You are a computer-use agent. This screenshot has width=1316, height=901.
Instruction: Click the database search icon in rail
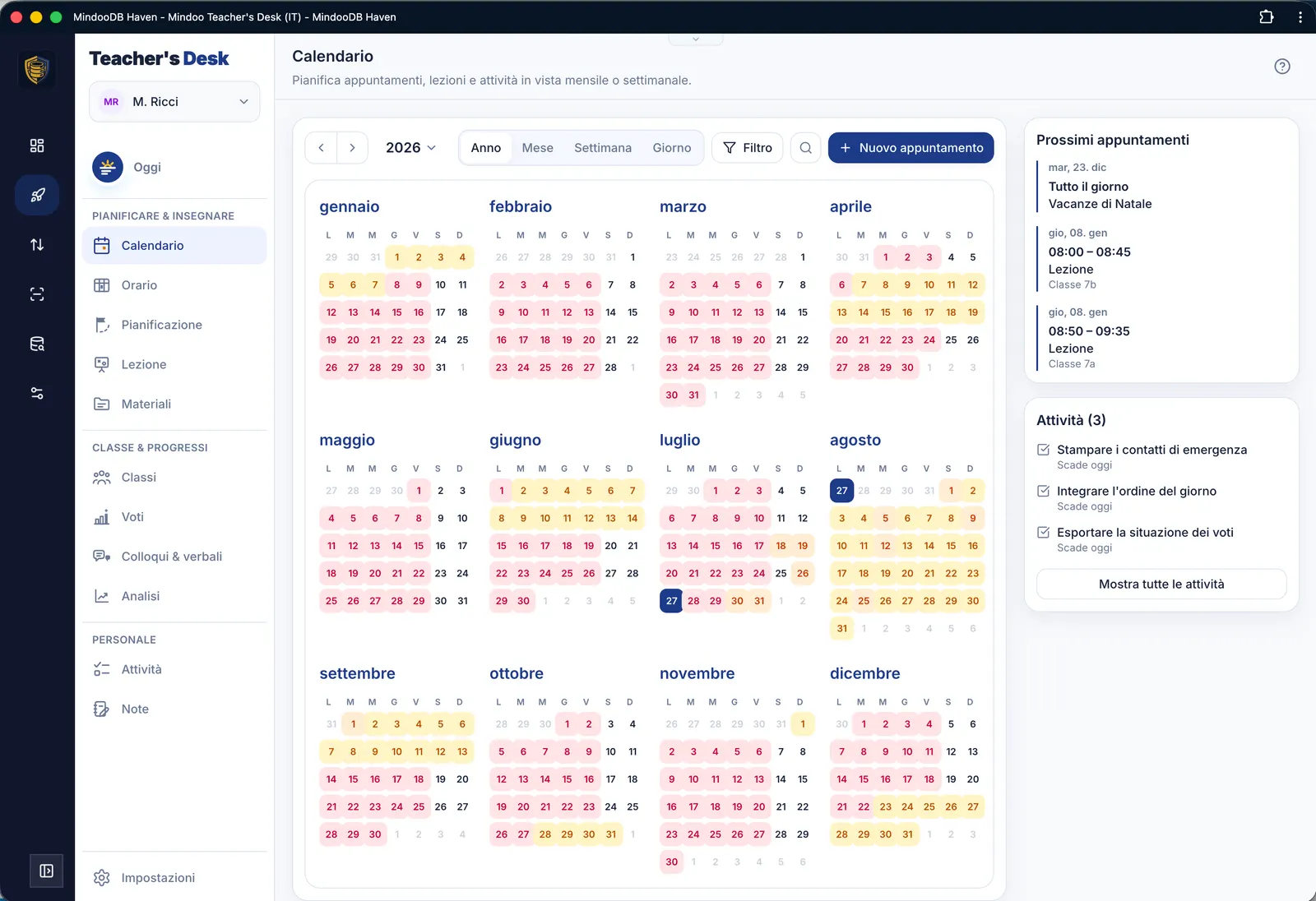(x=37, y=344)
